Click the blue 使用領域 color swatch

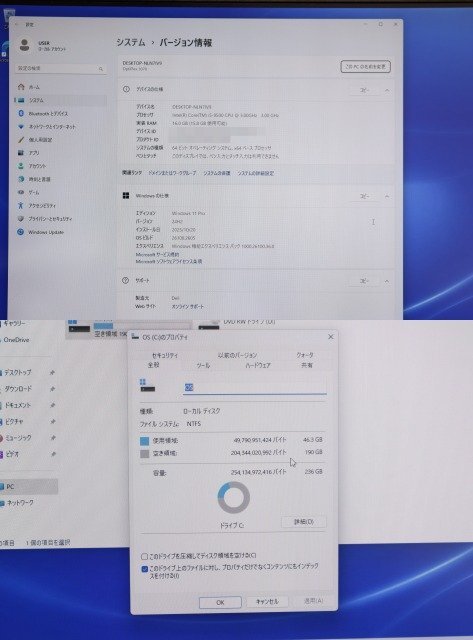[144, 441]
